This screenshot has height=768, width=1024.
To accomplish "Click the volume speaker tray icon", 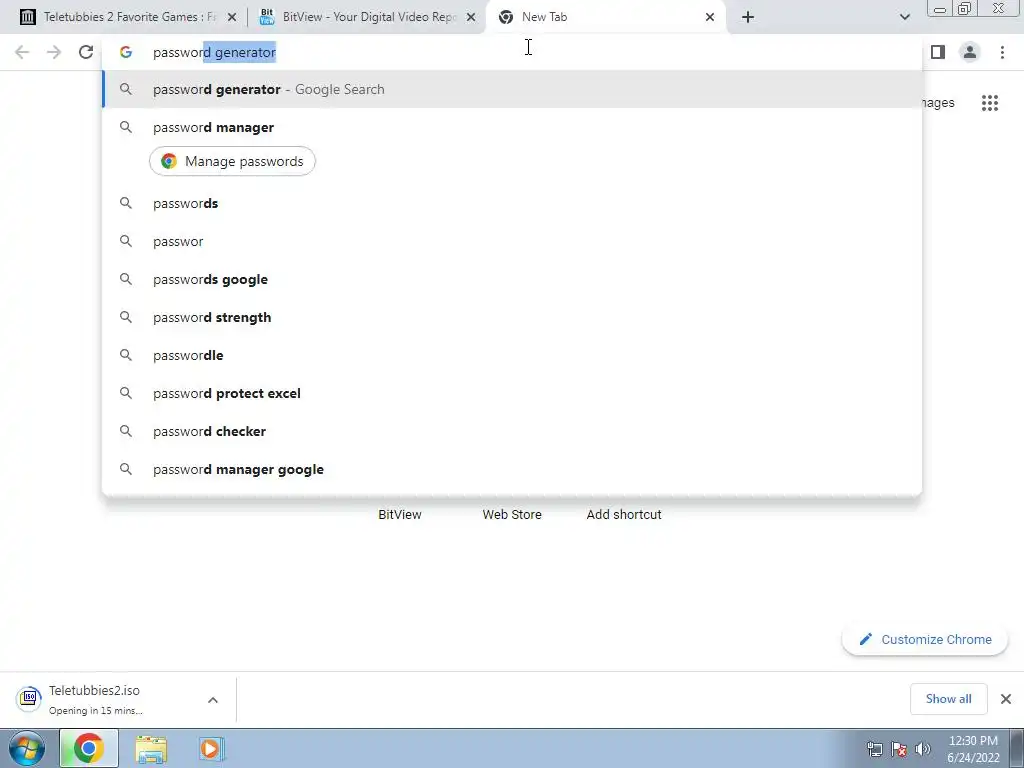I will coord(922,749).
